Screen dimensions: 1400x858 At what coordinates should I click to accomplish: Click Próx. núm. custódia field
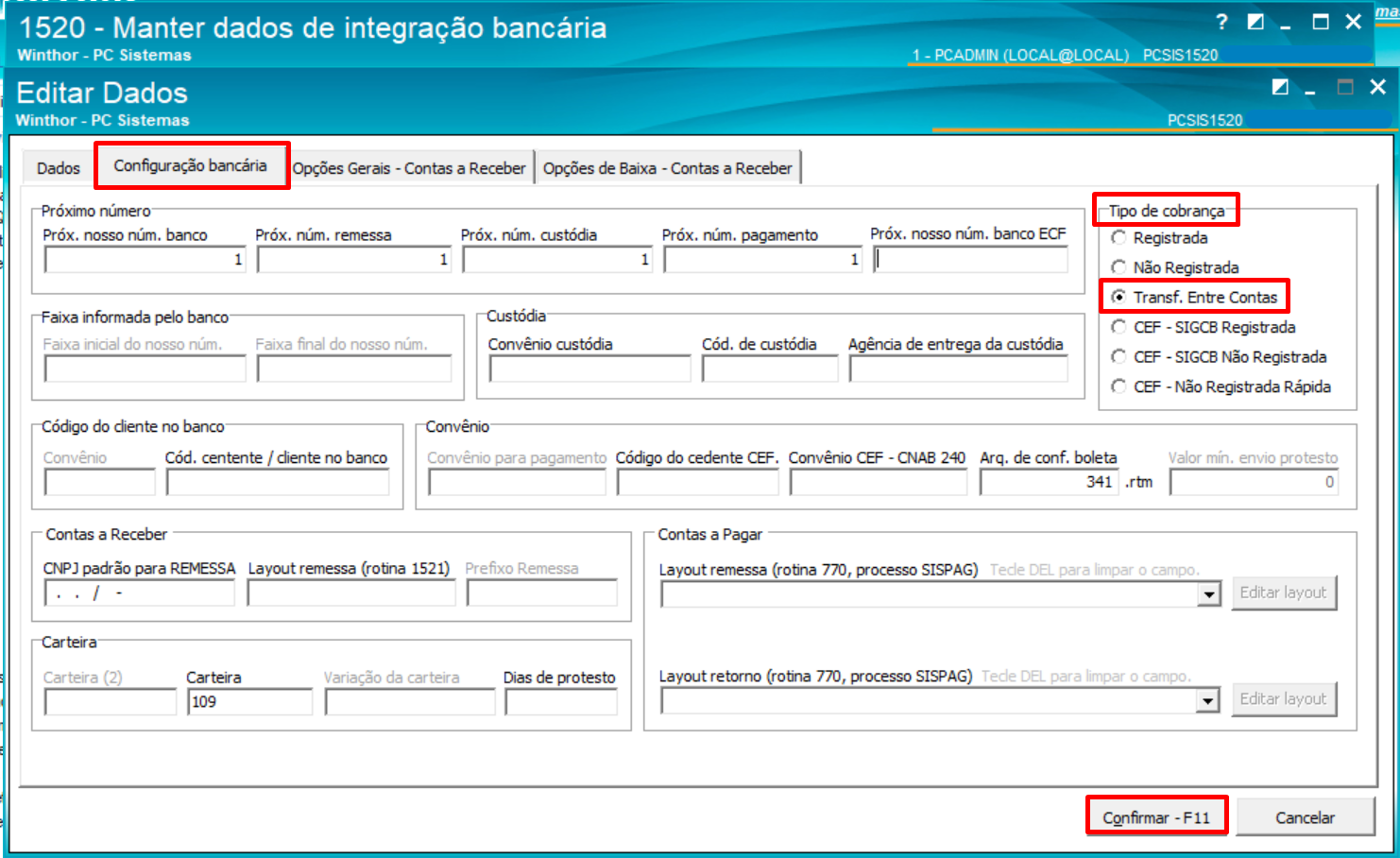coord(558,260)
